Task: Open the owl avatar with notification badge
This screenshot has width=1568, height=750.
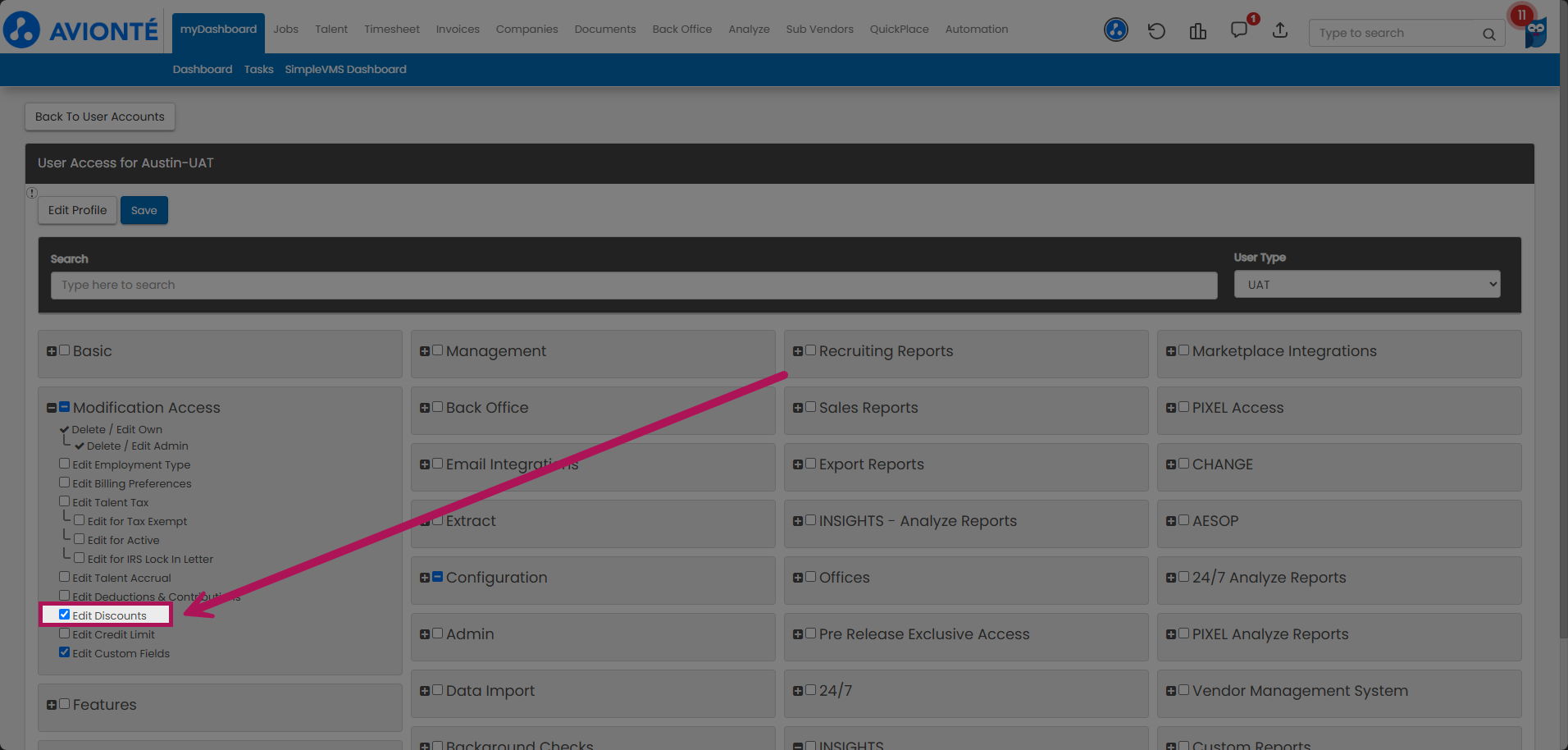Action: click(1534, 31)
